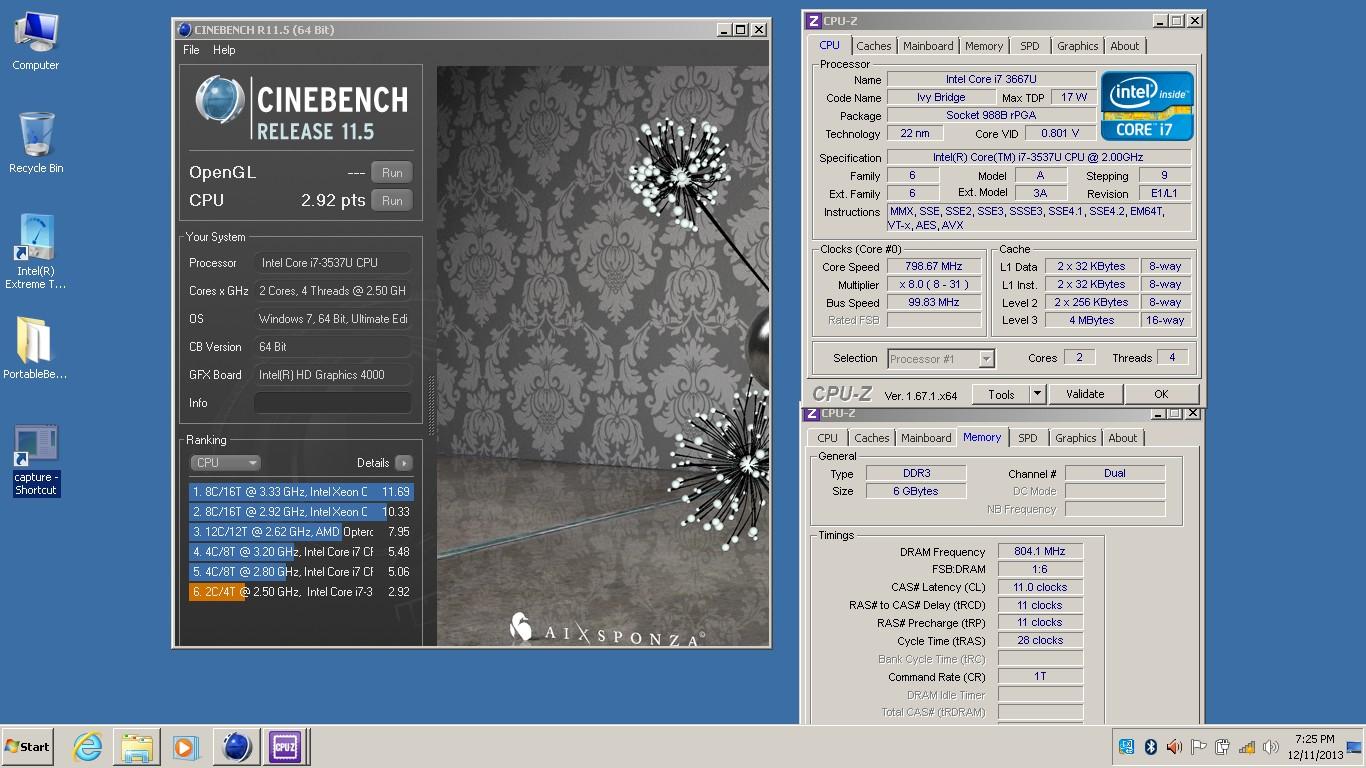Click the DRAM Frequency 804.1 MHz value
The height and width of the screenshot is (768, 1366).
point(1040,552)
